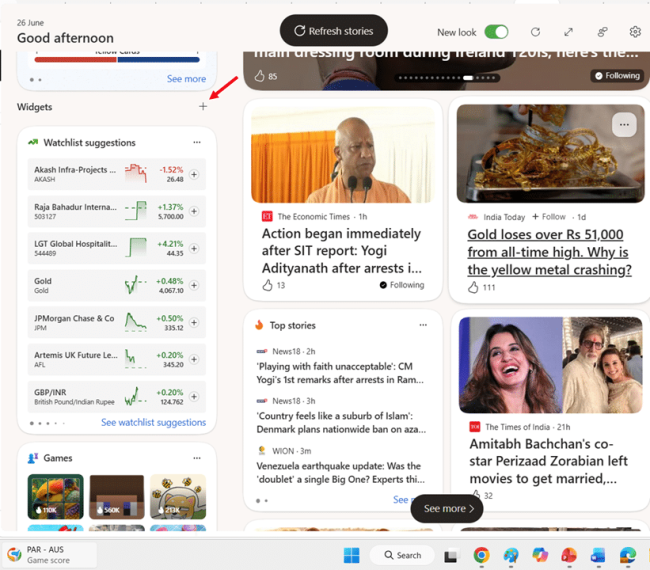Open the Perizaad Zorabian article photo
This screenshot has height=570, width=650.
(551, 365)
